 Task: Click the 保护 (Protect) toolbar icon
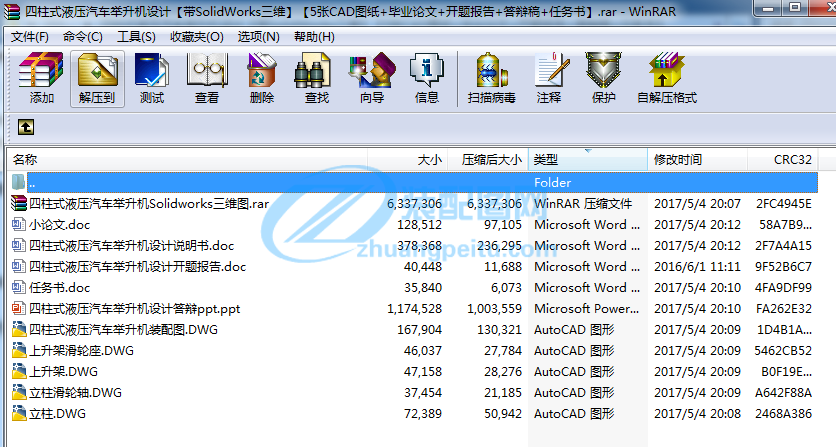point(603,78)
